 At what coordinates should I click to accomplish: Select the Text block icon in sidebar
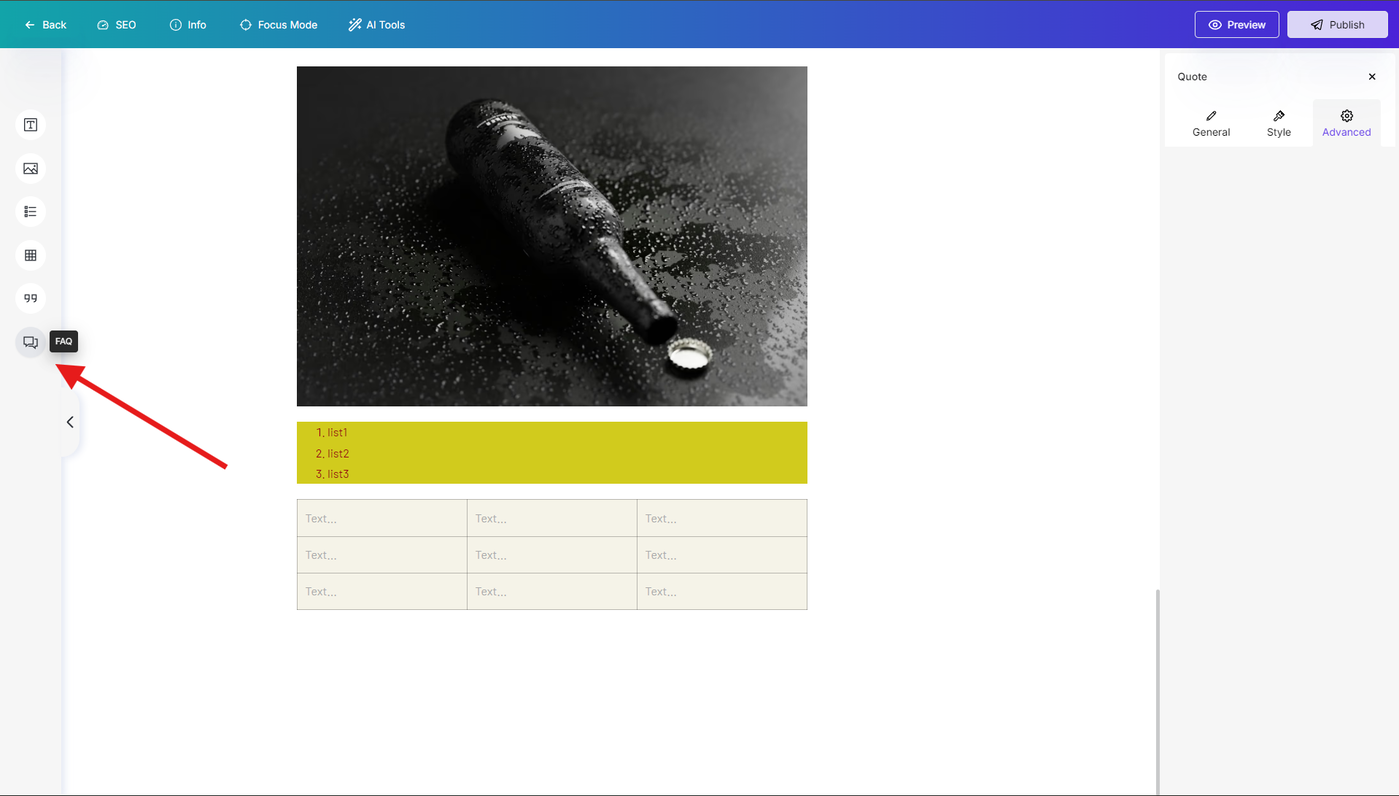pos(31,125)
